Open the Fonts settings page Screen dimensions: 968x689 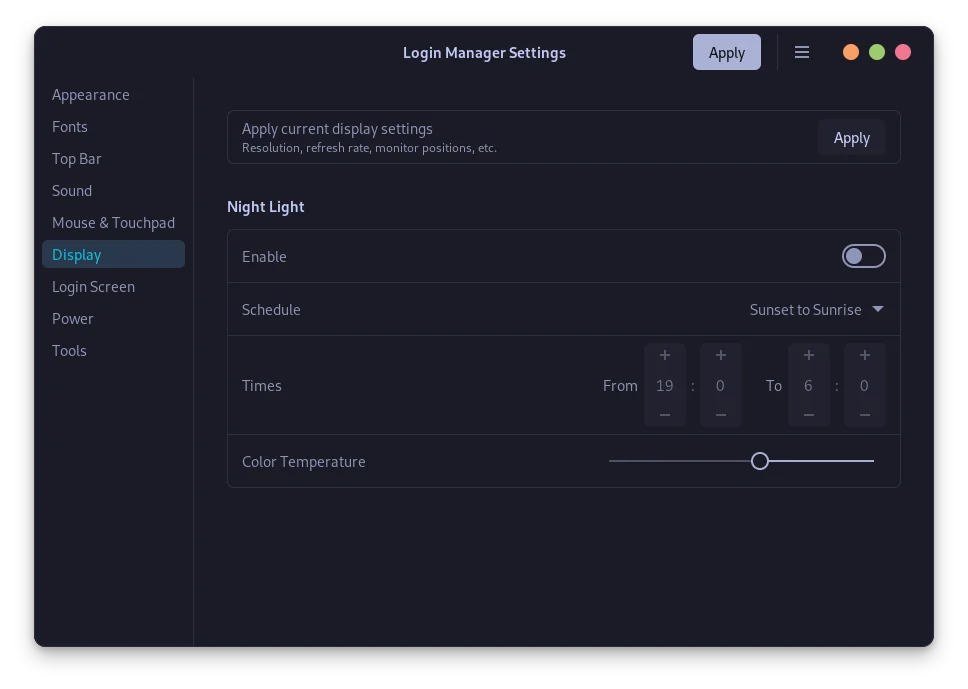pyautogui.click(x=70, y=126)
